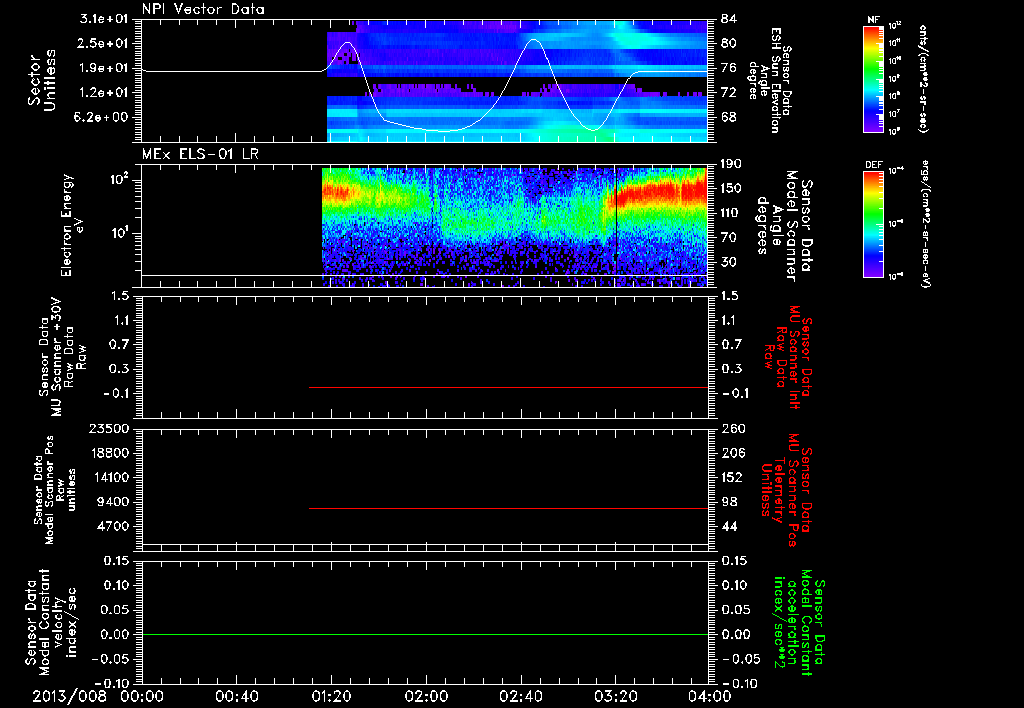Viewport: 1024px width, 708px height.
Task: Click the 03:20 time tick label
Action: click(615, 696)
